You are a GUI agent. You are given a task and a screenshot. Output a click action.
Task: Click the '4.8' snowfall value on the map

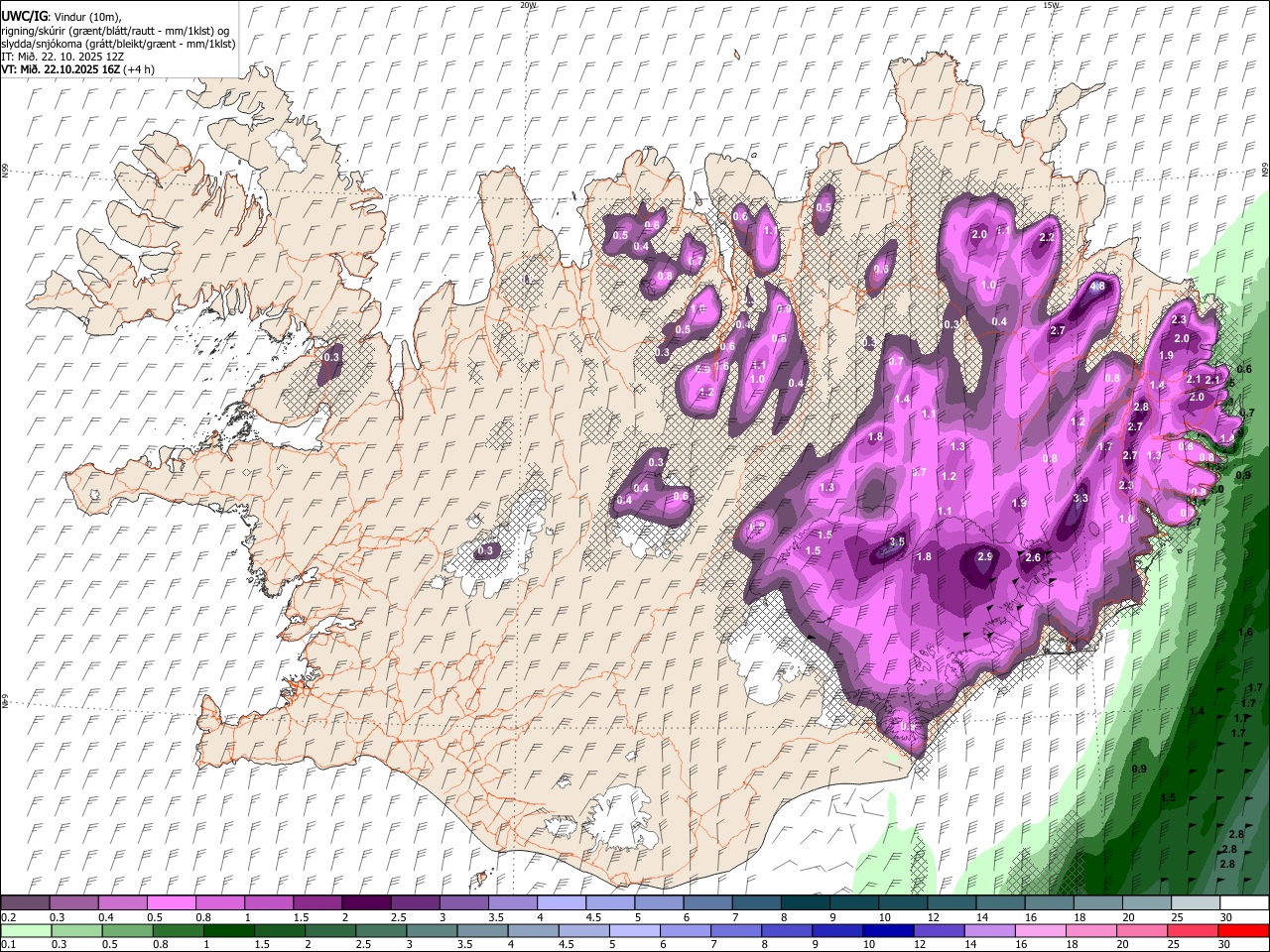point(1097,287)
